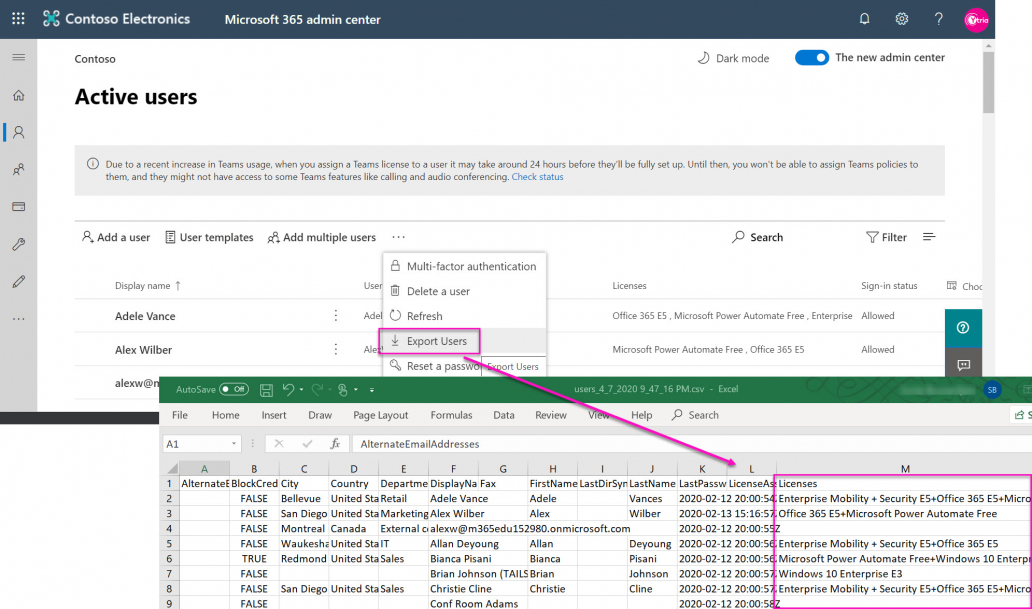Click the Excel ribbon Search box
Viewport: 1032px width, 609px height.
(x=696, y=415)
